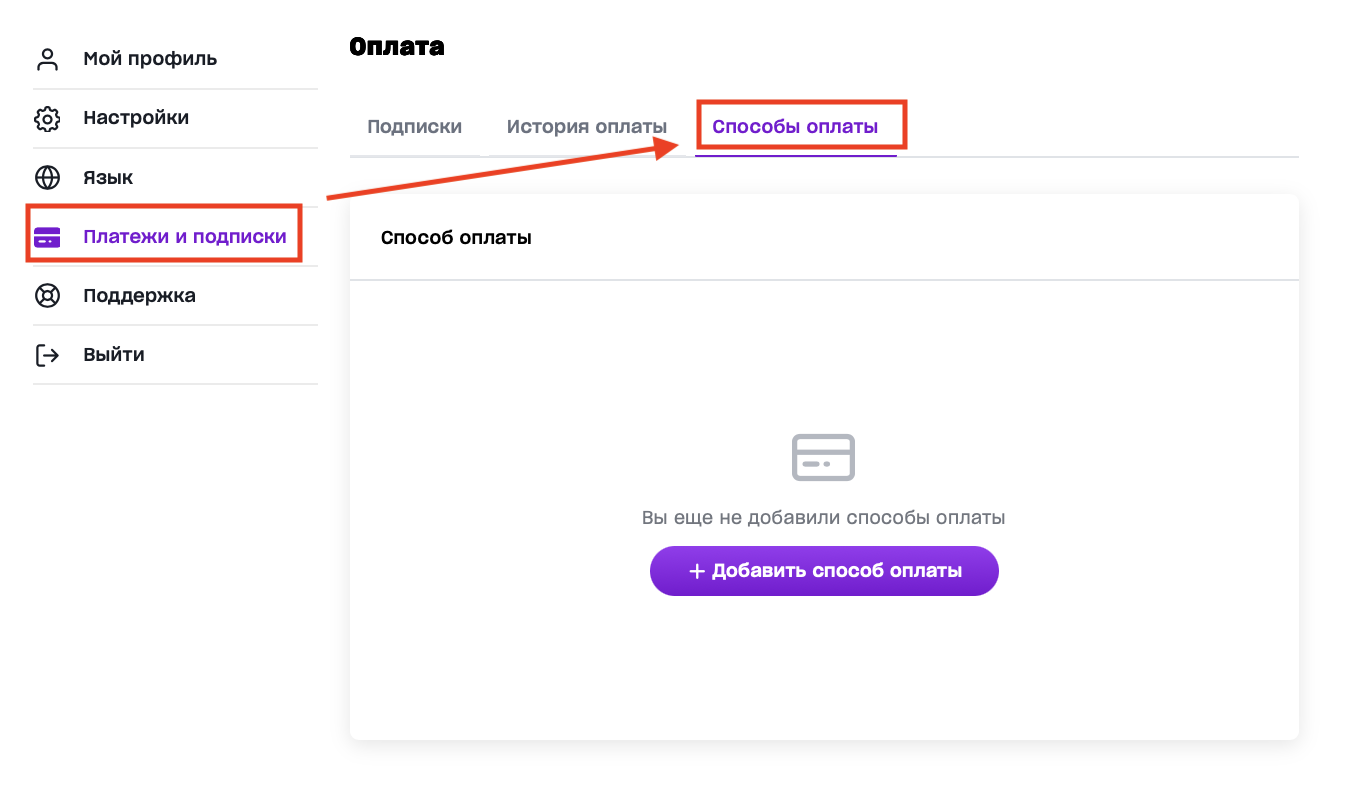Click the logout arrow icon
Viewport: 1362px width, 792px height.
click(x=47, y=355)
